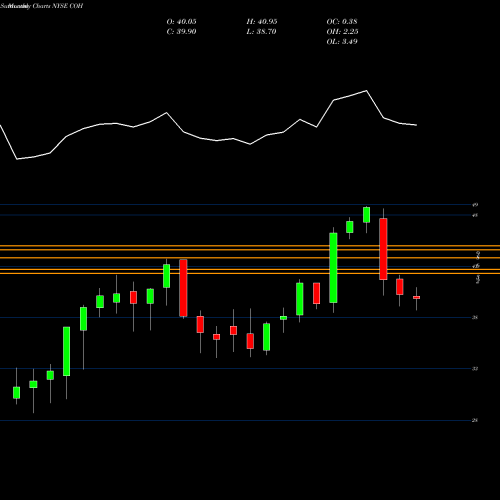Click the 48 price axis label
This screenshot has height=500, width=500.
pos(475,215)
